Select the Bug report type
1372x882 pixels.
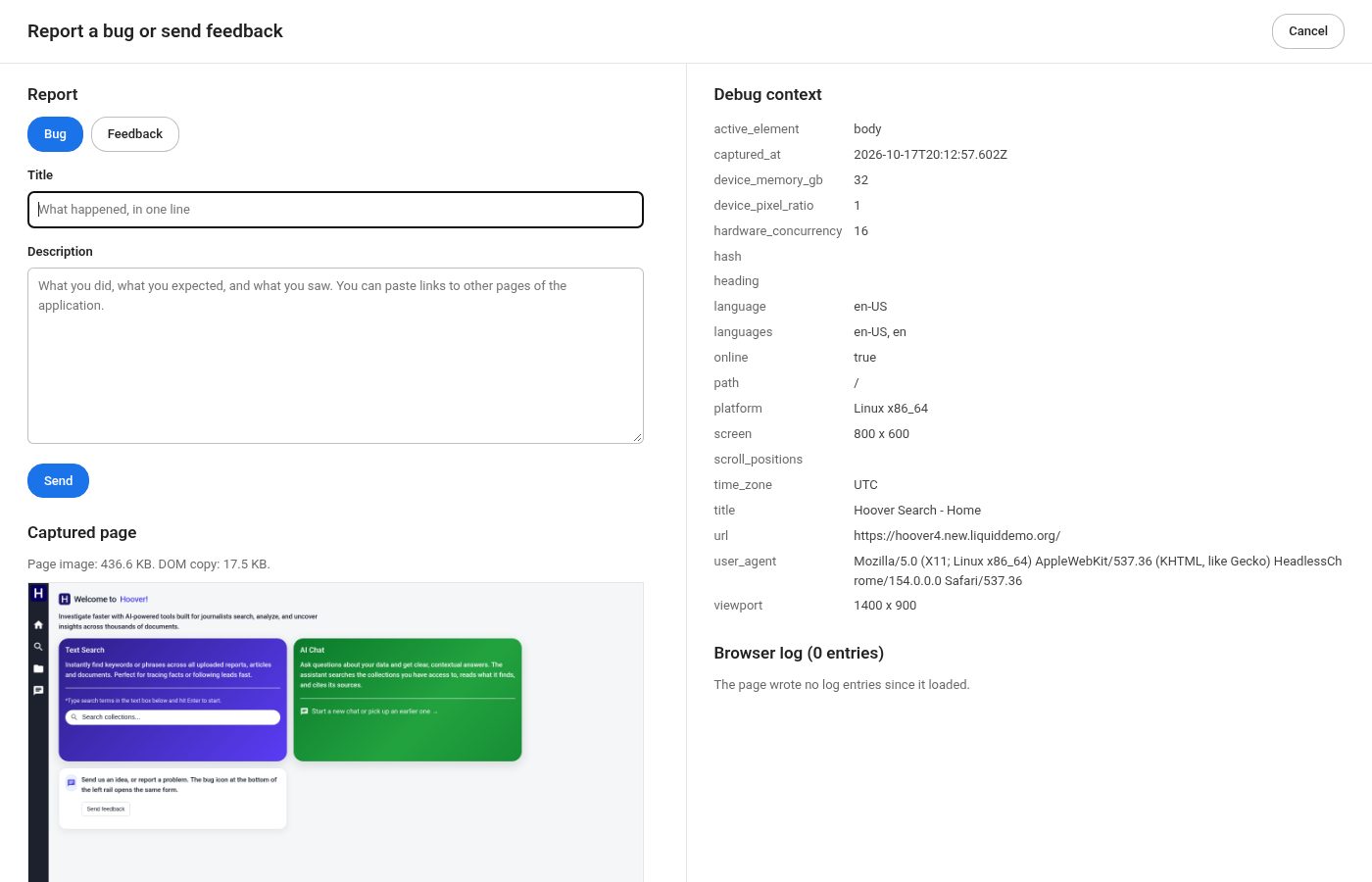pyautogui.click(x=55, y=134)
